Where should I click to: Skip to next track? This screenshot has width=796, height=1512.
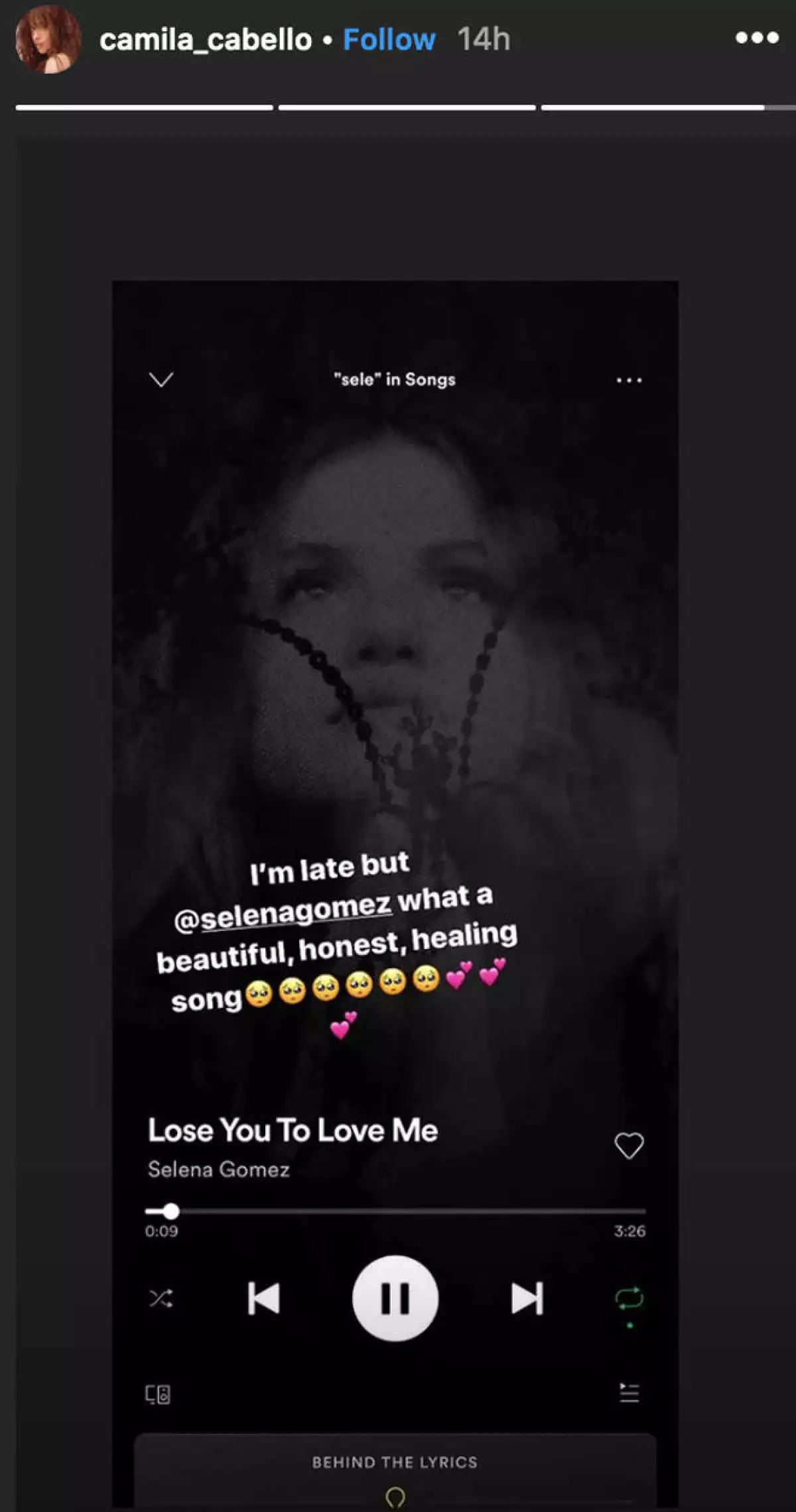click(527, 1298)
